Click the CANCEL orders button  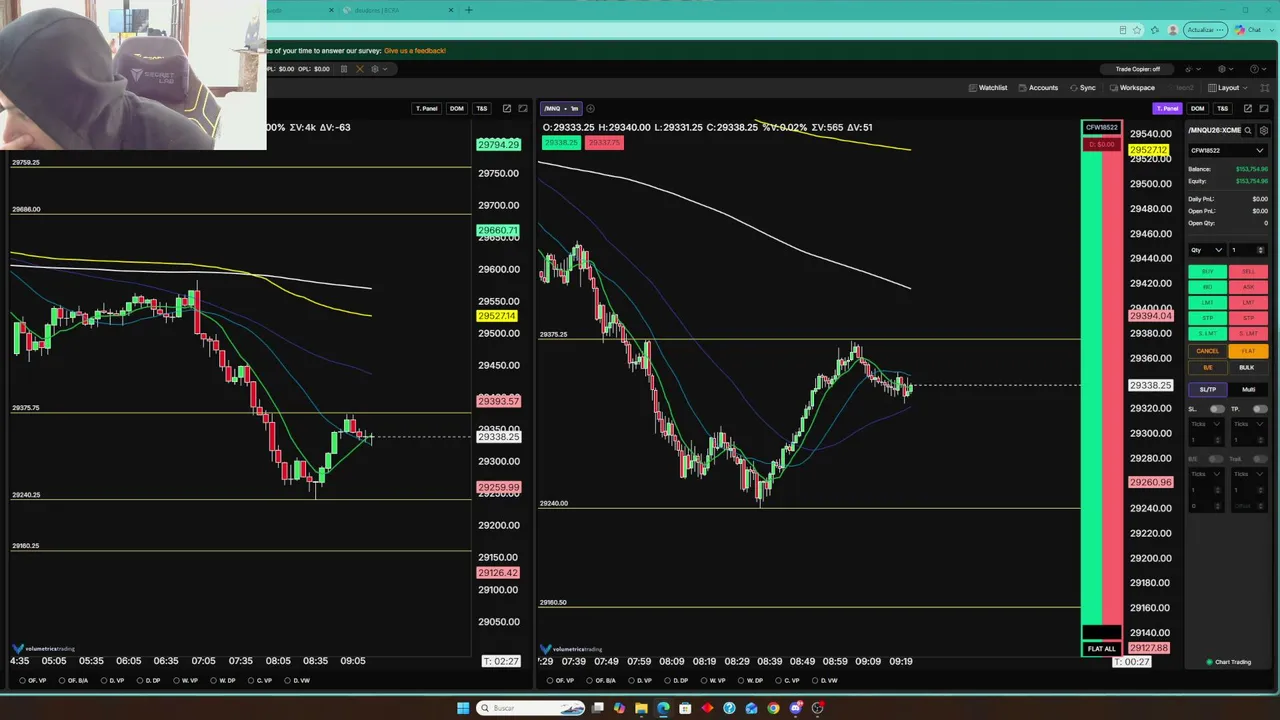pos(1208,351)
